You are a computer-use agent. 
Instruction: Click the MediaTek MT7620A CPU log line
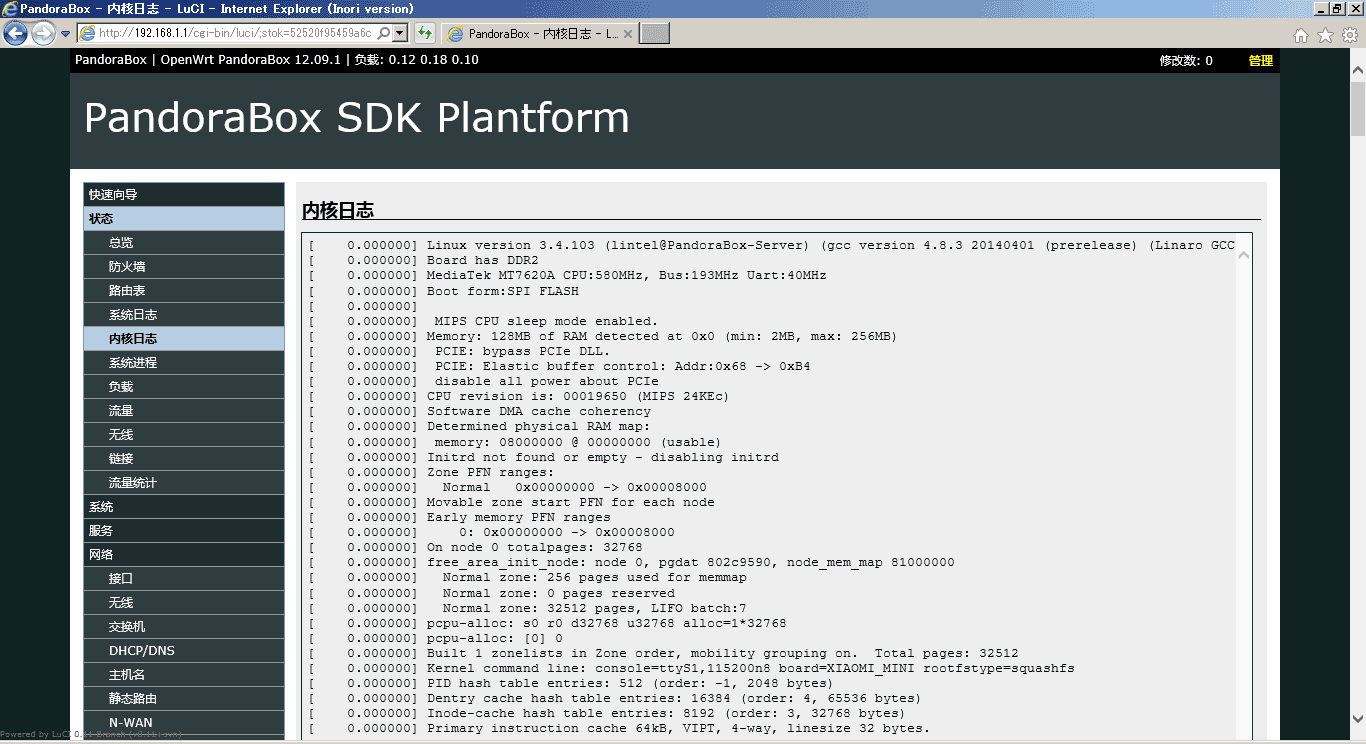567,276
